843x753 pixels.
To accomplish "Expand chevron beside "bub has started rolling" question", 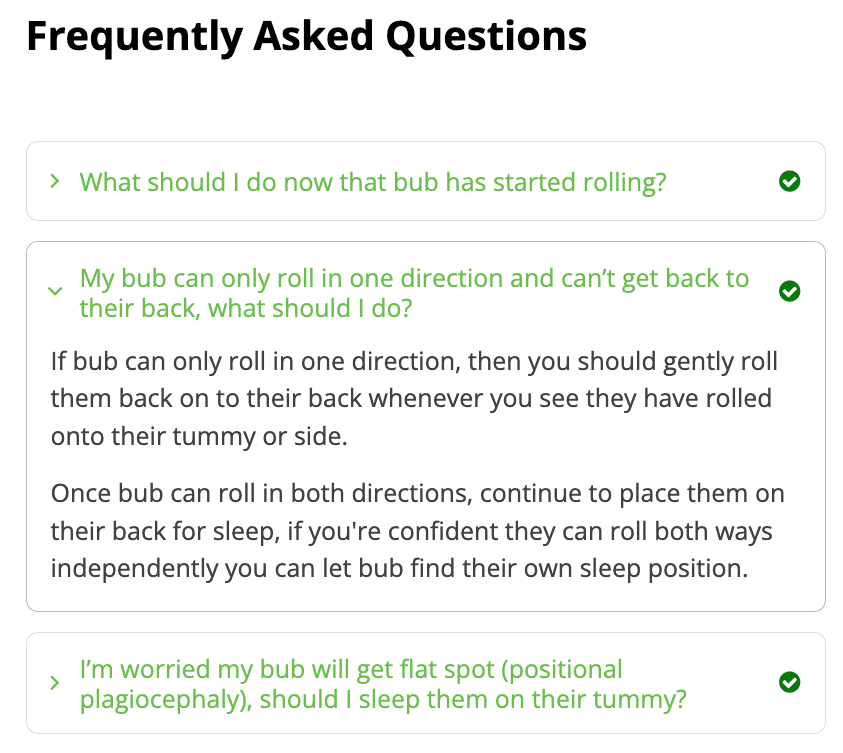I will 55,181.
